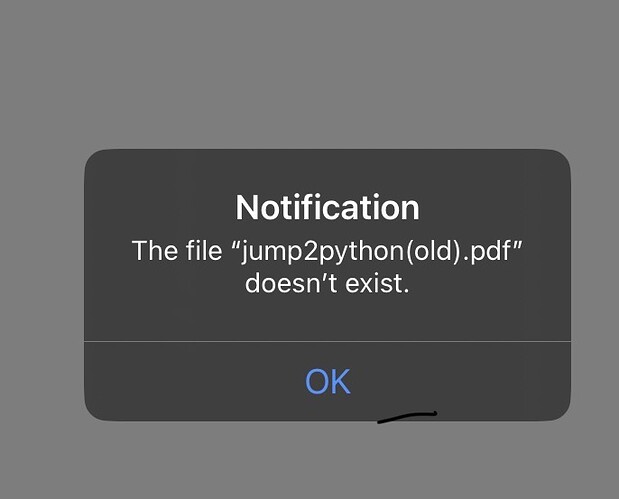
Task: Click empty dialog area below the message
Action: (328, 318)
